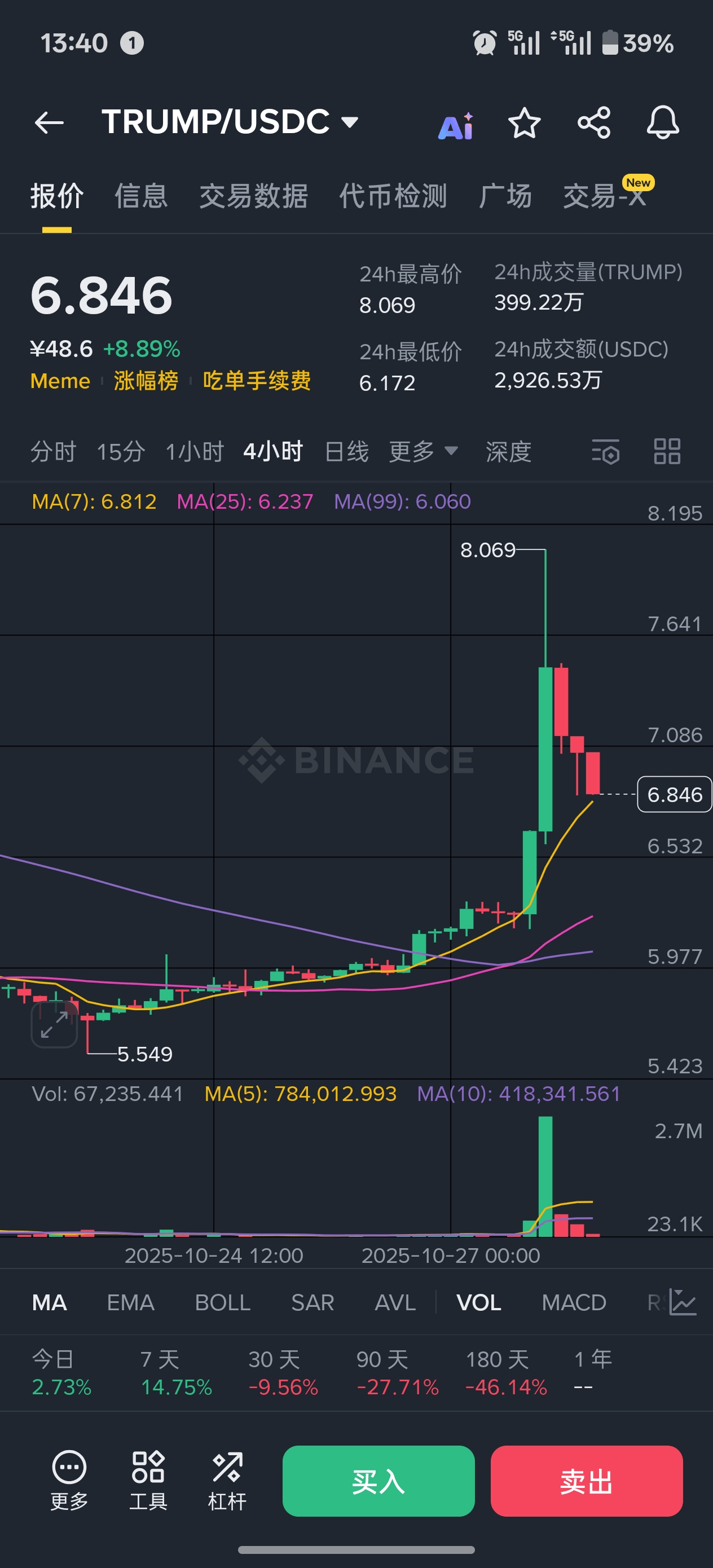Tap the back arrow icon
This screenshot has width=713, height=1568.
point(49,123)
